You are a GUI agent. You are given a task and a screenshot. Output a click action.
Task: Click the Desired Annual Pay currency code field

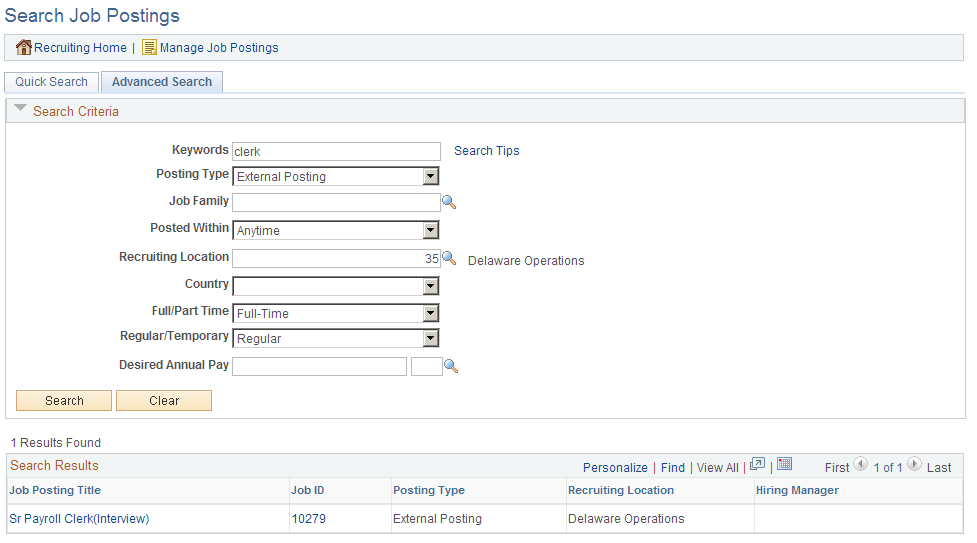[427, 367]
